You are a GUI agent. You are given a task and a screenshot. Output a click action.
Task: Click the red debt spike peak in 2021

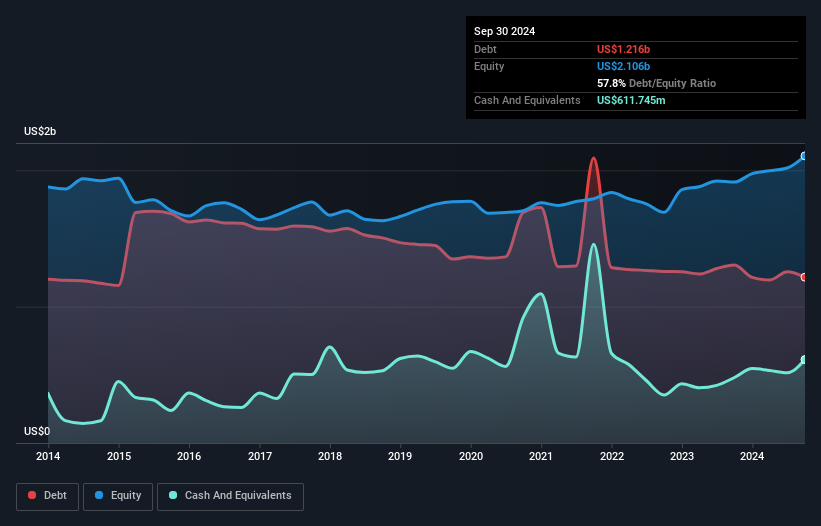coord(593,158)
